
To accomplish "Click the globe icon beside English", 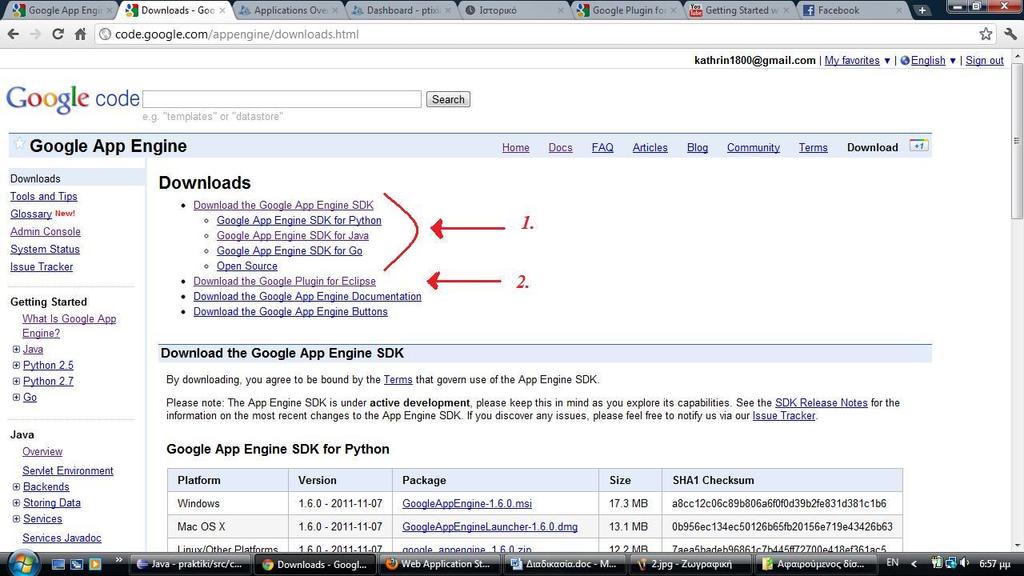I will point(904,61).
